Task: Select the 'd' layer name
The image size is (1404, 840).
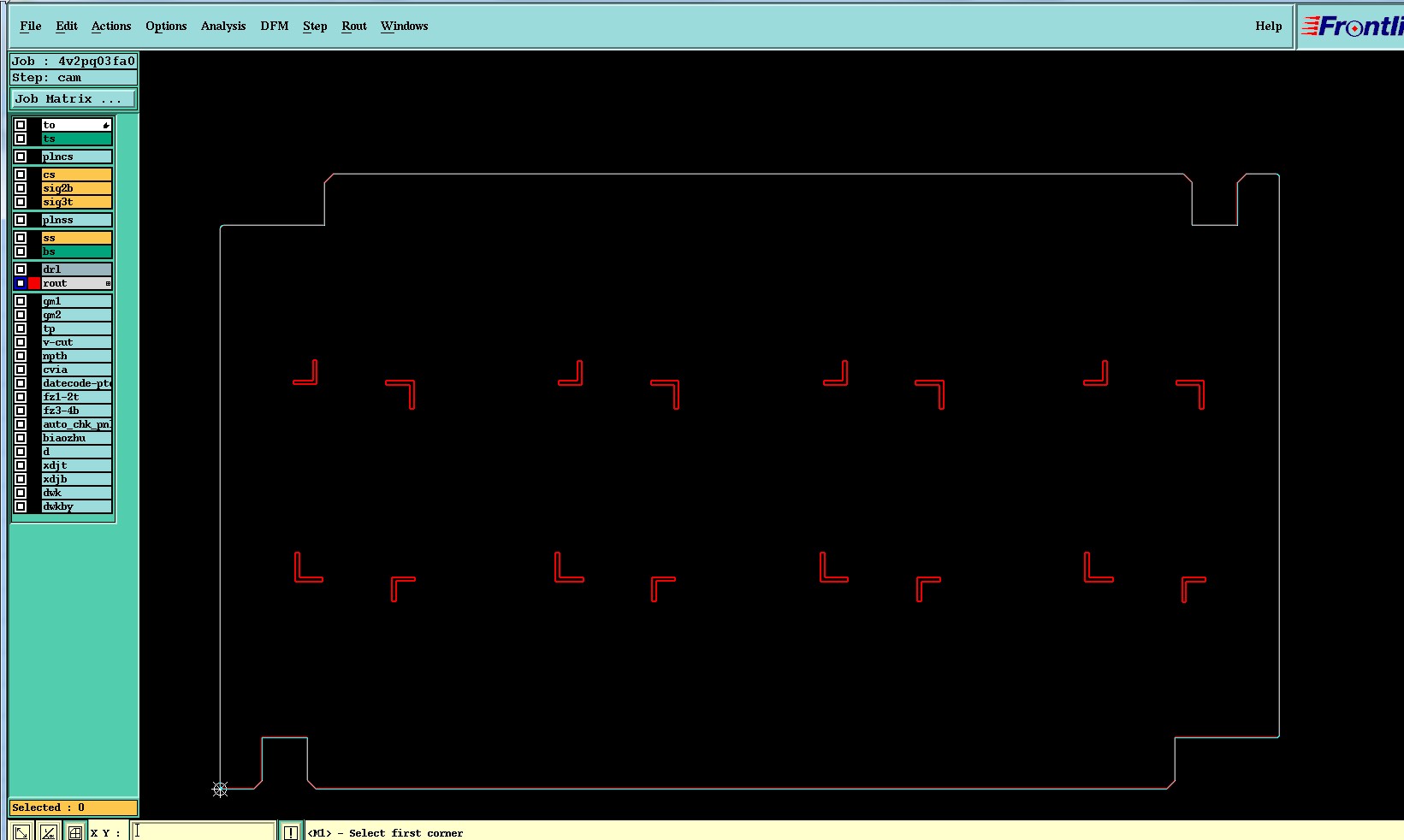Action: coord(77,452)
